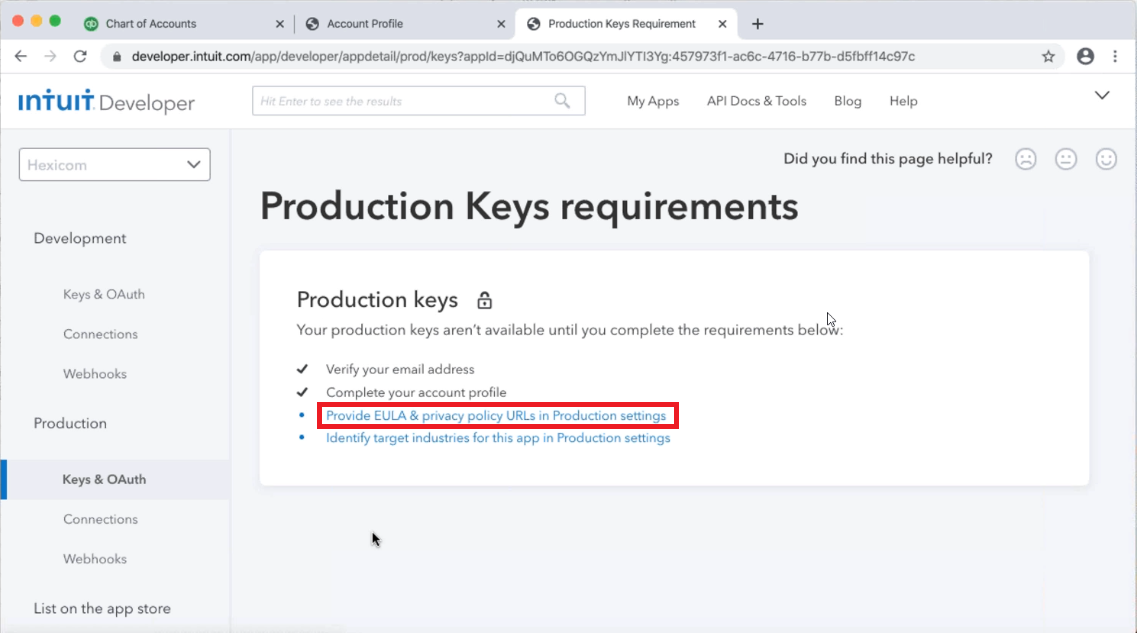Open API Docs & Tools menu

756,101
